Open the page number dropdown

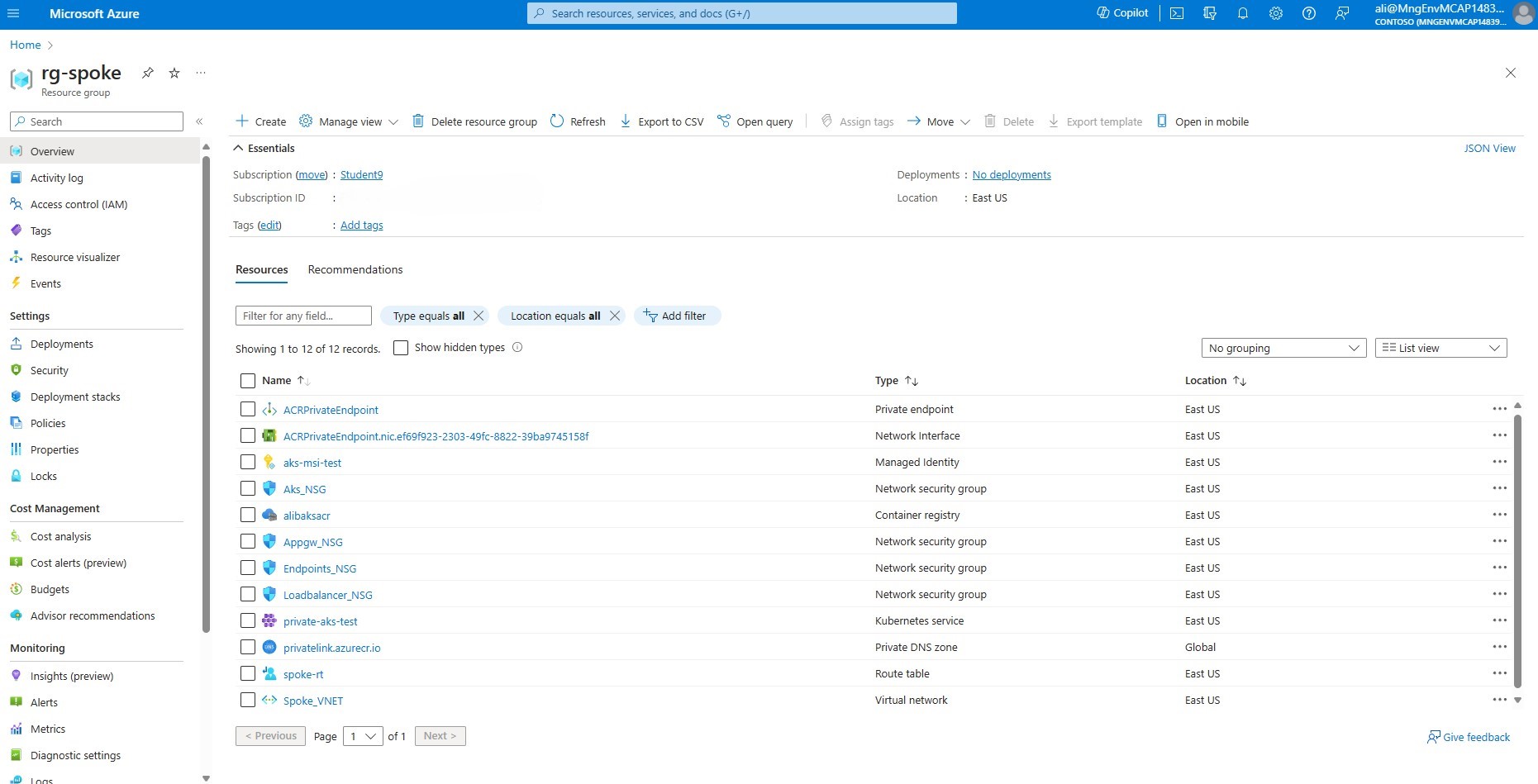363,736
